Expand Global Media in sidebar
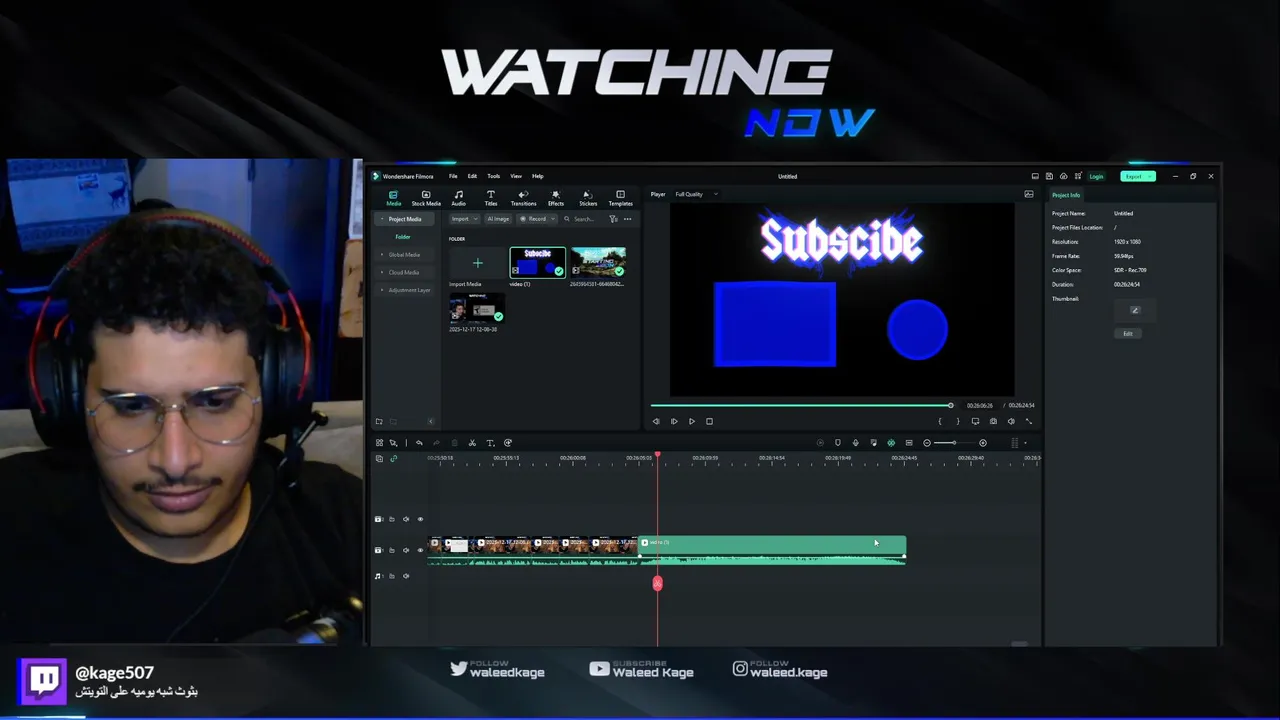 [404, 255]
